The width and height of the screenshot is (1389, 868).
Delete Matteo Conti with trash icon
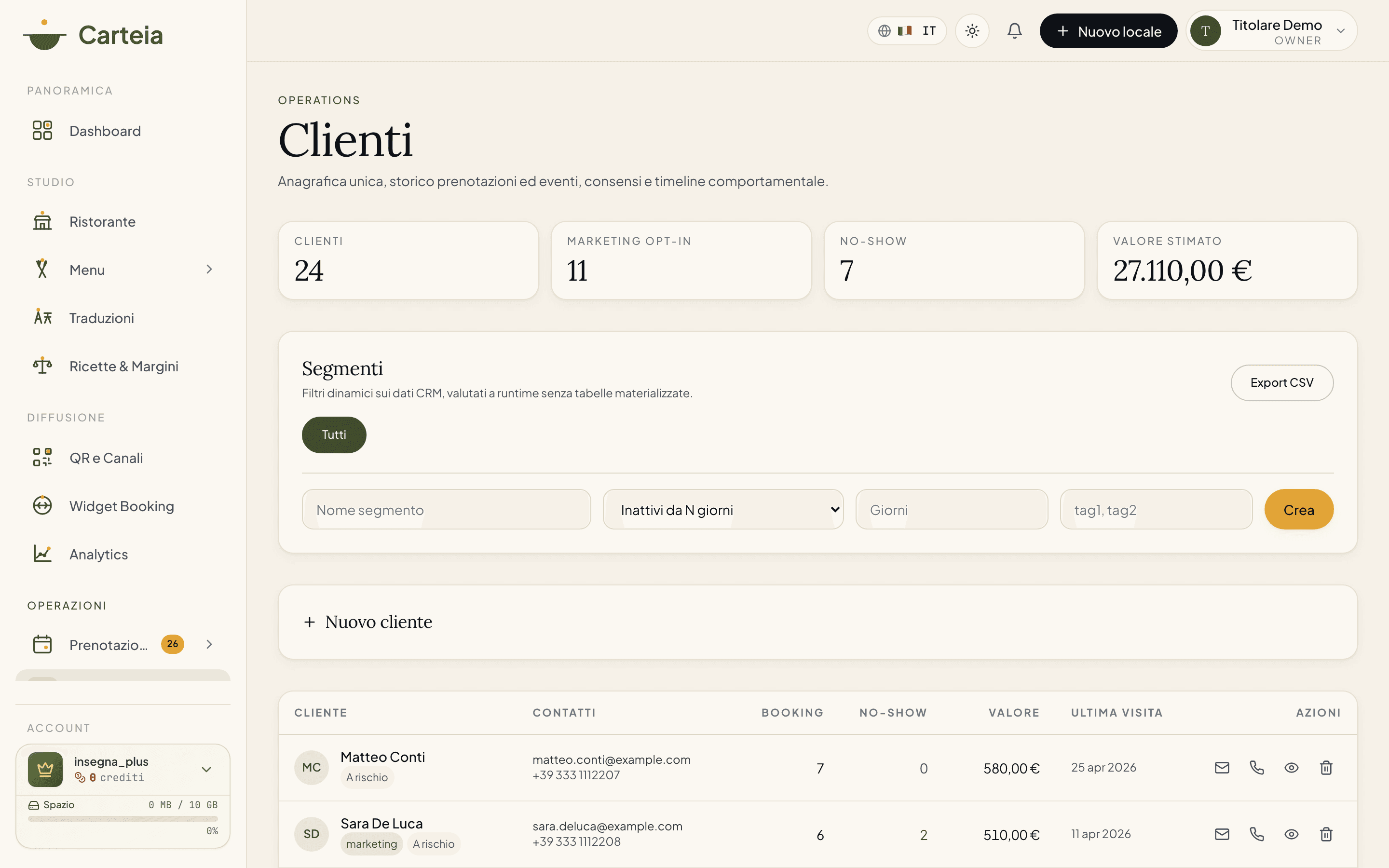point(1326,768)
